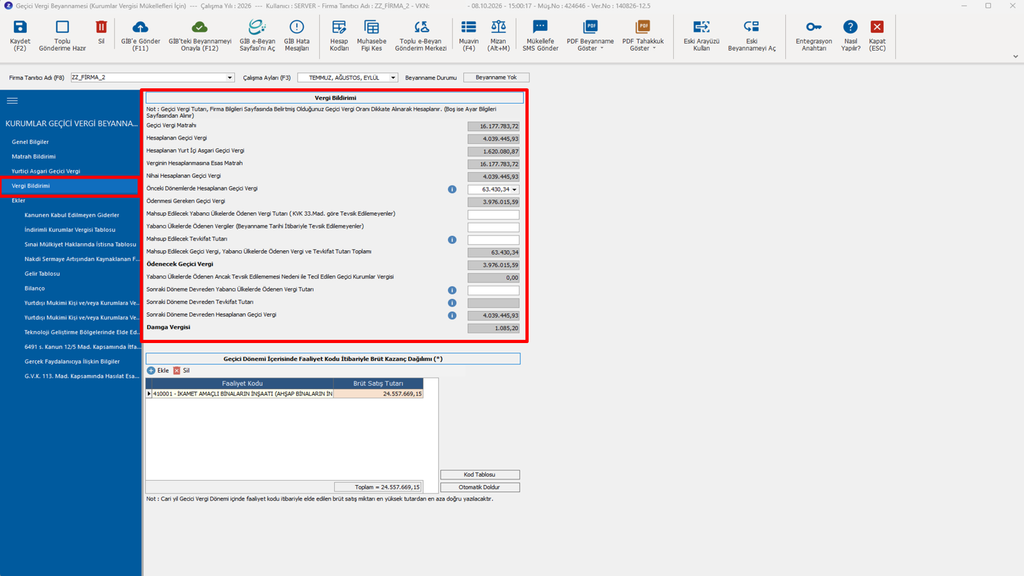Open Hesap Kodları
1024x576 pixels.
click(339, 35)
